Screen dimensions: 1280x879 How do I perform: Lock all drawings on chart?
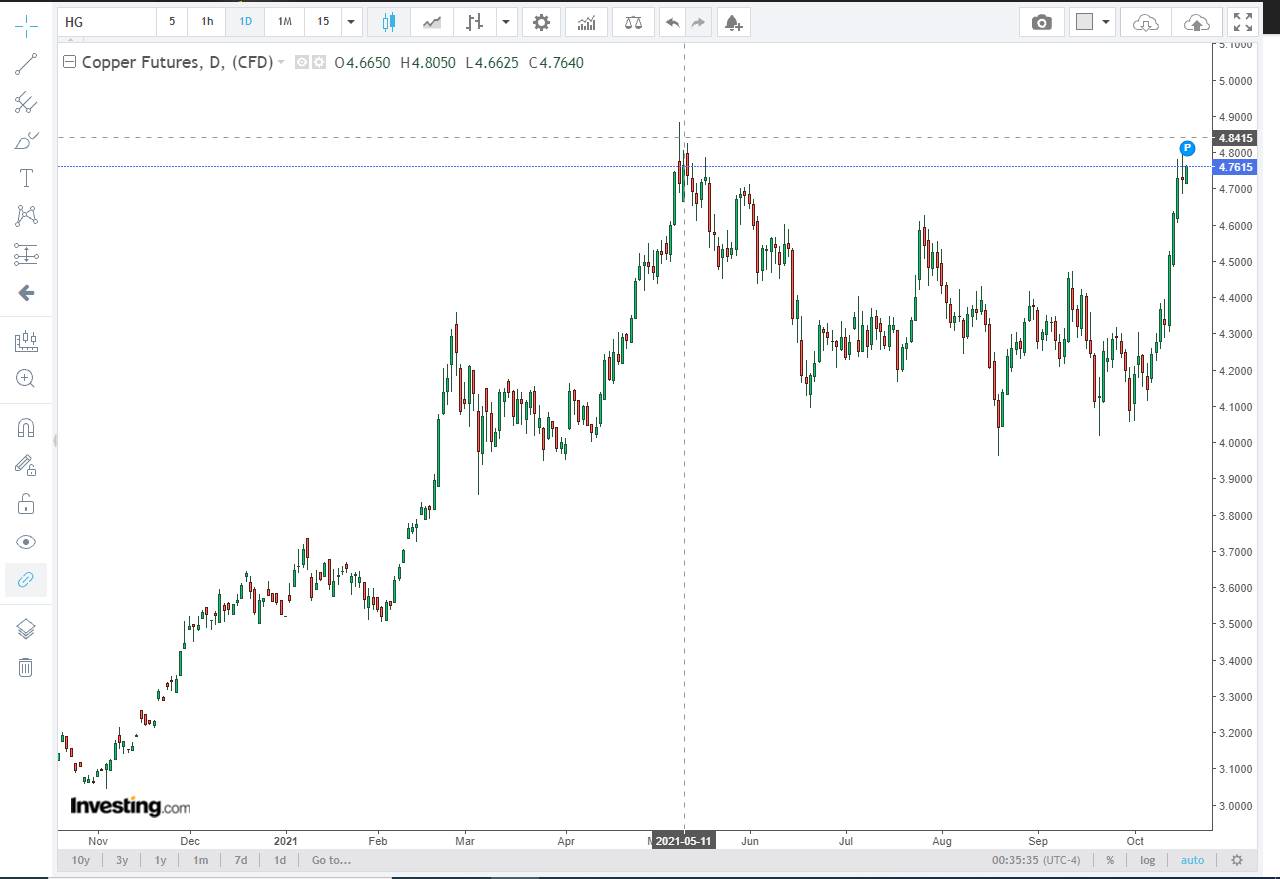(x=25, y=502)
